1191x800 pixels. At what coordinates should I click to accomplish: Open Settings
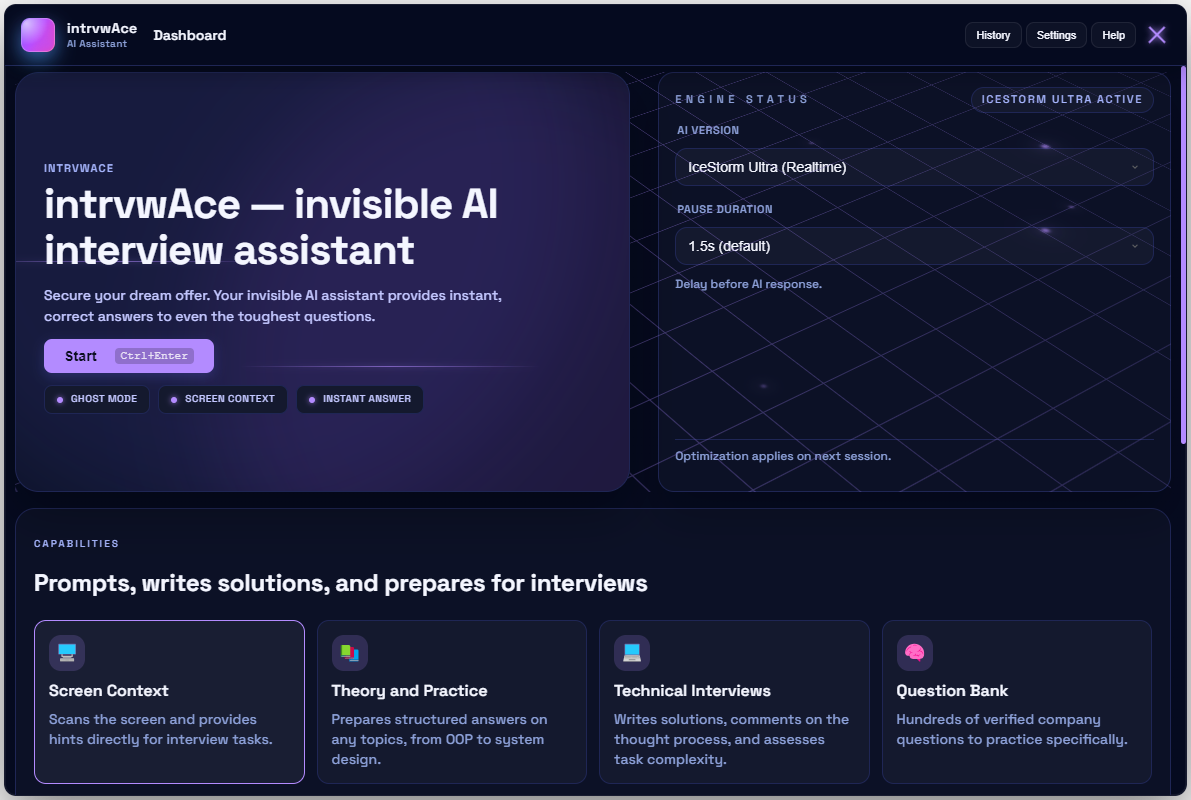(x=1056, y=34)
